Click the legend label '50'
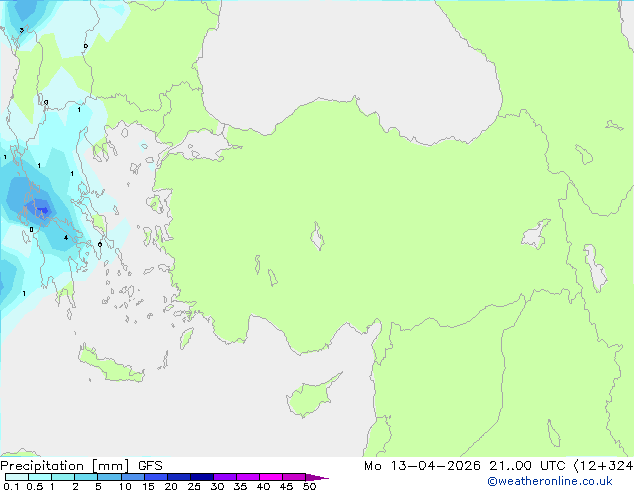The width and height of the screenshot is (634, 490). click(309, 486)
